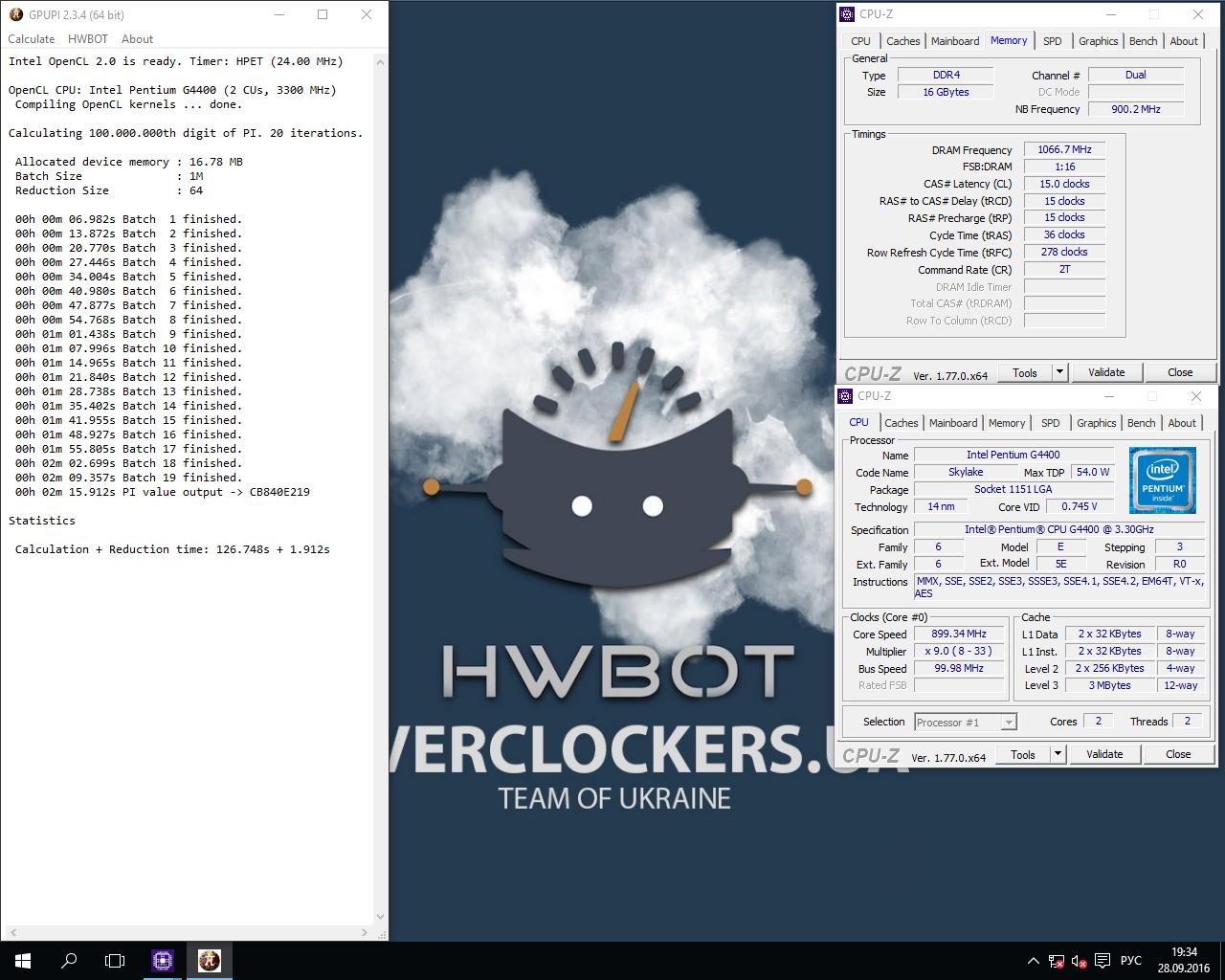Switch to Caches tab in Memory window

(902, 41)
